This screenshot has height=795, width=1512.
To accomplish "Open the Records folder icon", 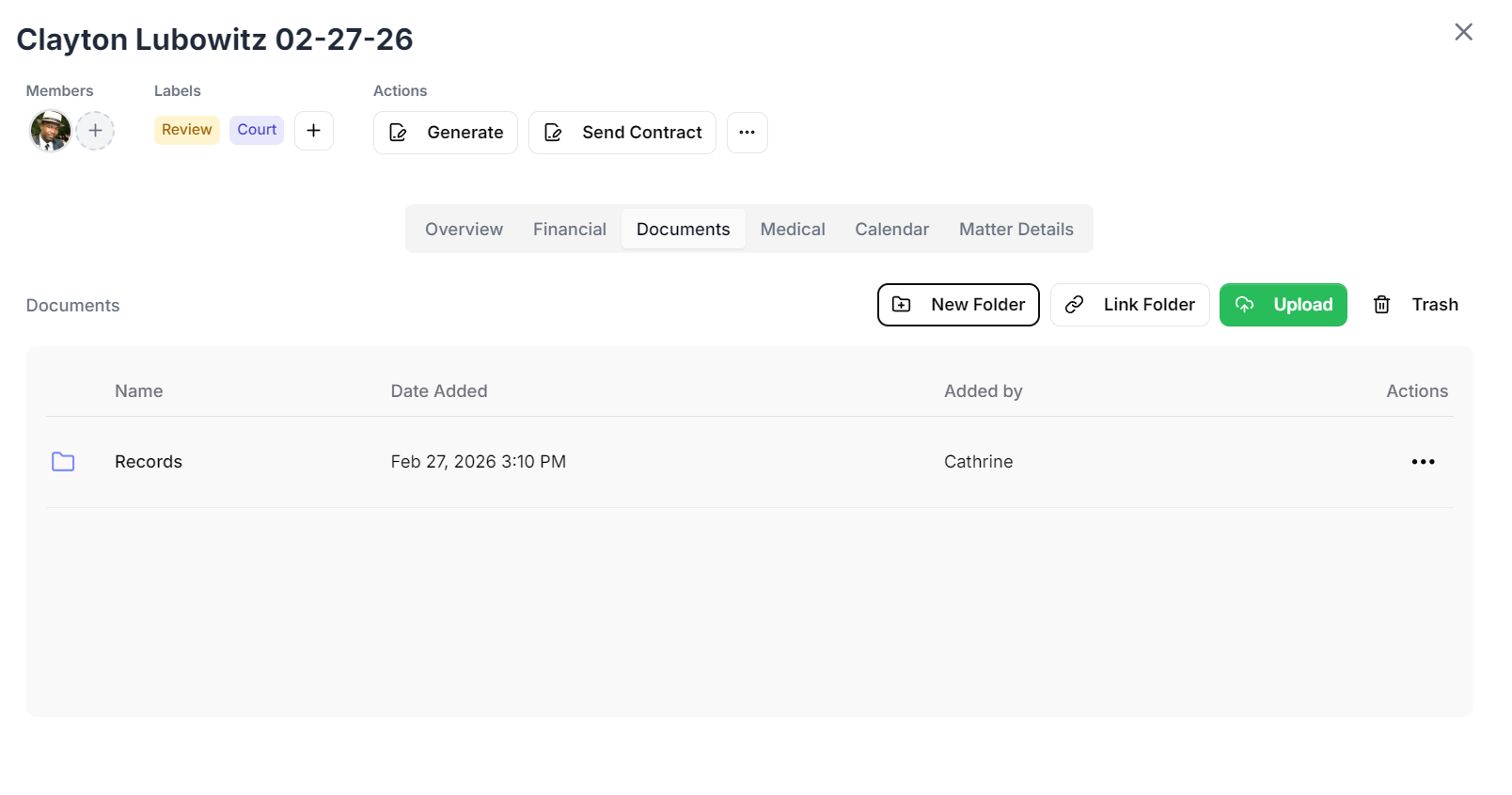I will 63,462.
